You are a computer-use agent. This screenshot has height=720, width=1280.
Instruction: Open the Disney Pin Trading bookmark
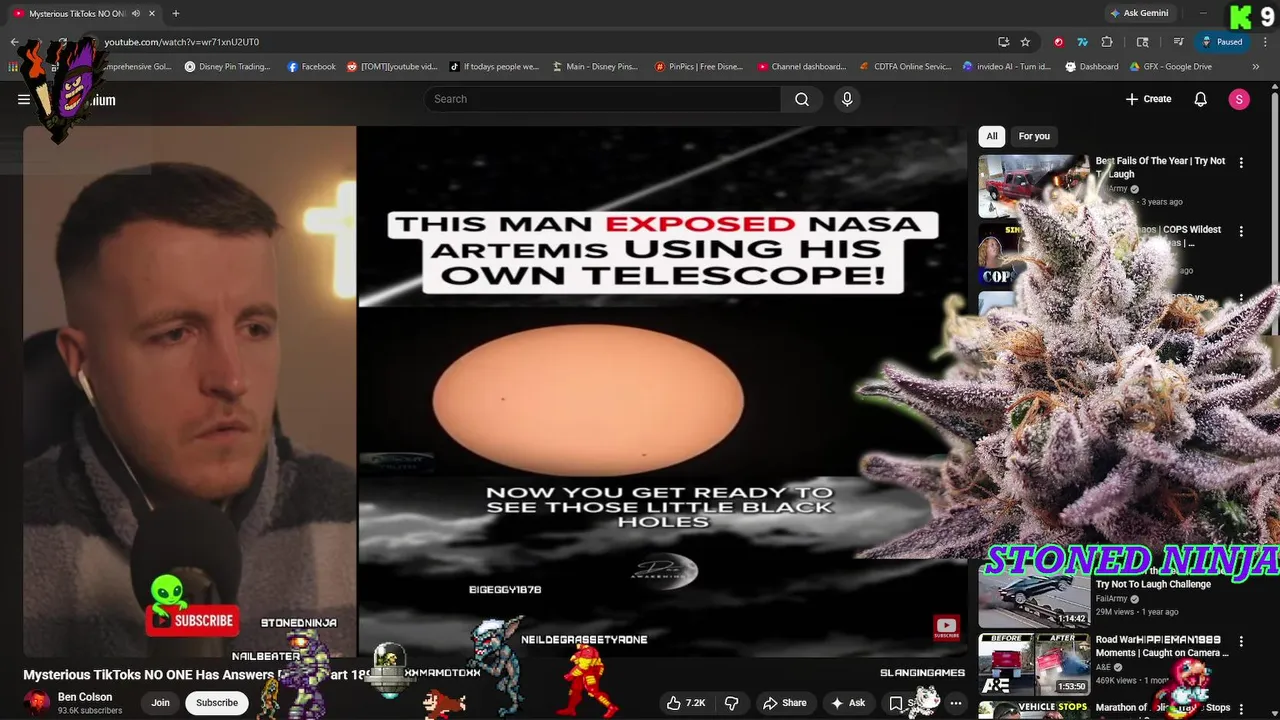[x=227, y=67]
